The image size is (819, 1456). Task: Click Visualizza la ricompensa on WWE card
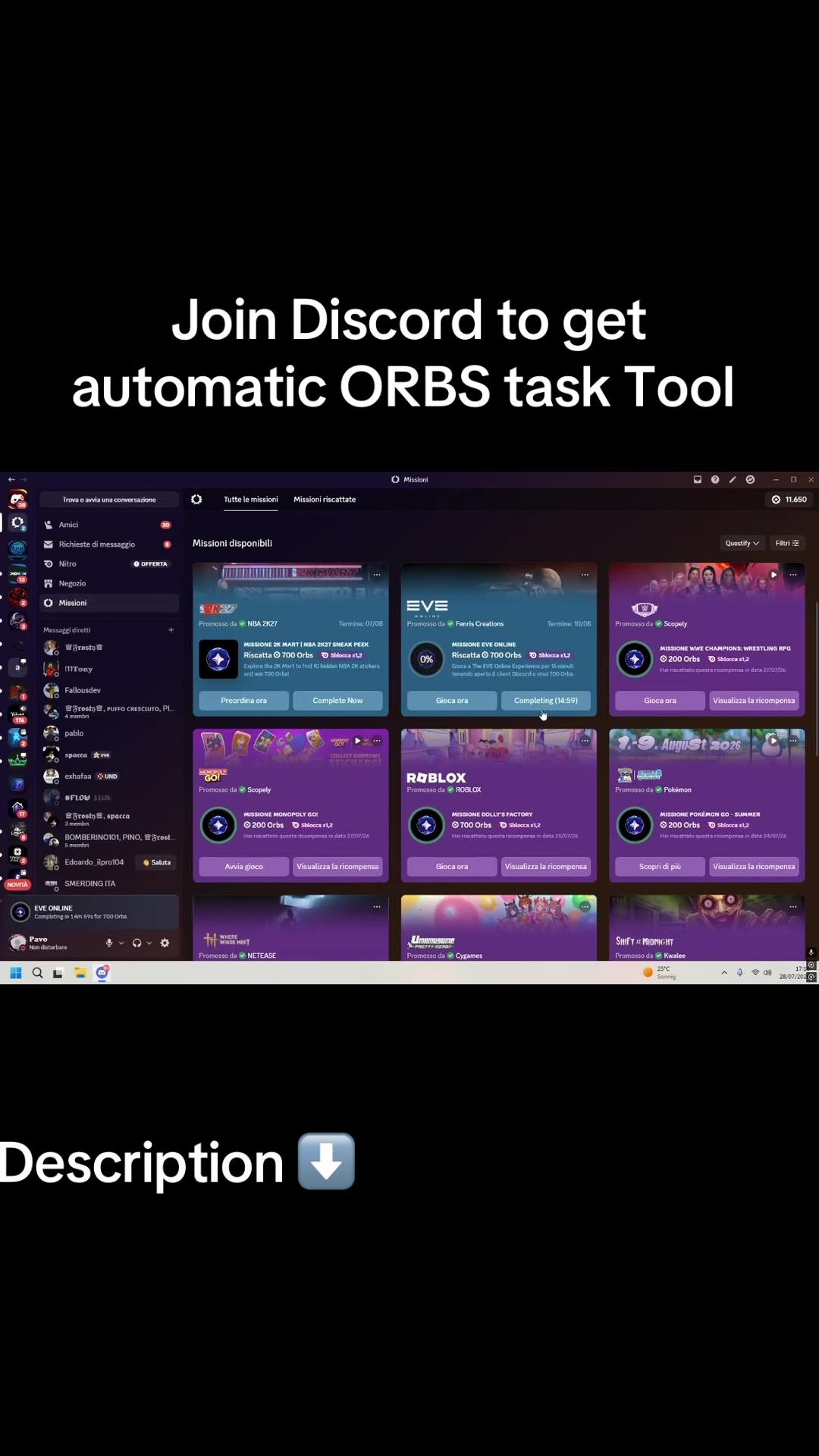[x=754, y=701]
